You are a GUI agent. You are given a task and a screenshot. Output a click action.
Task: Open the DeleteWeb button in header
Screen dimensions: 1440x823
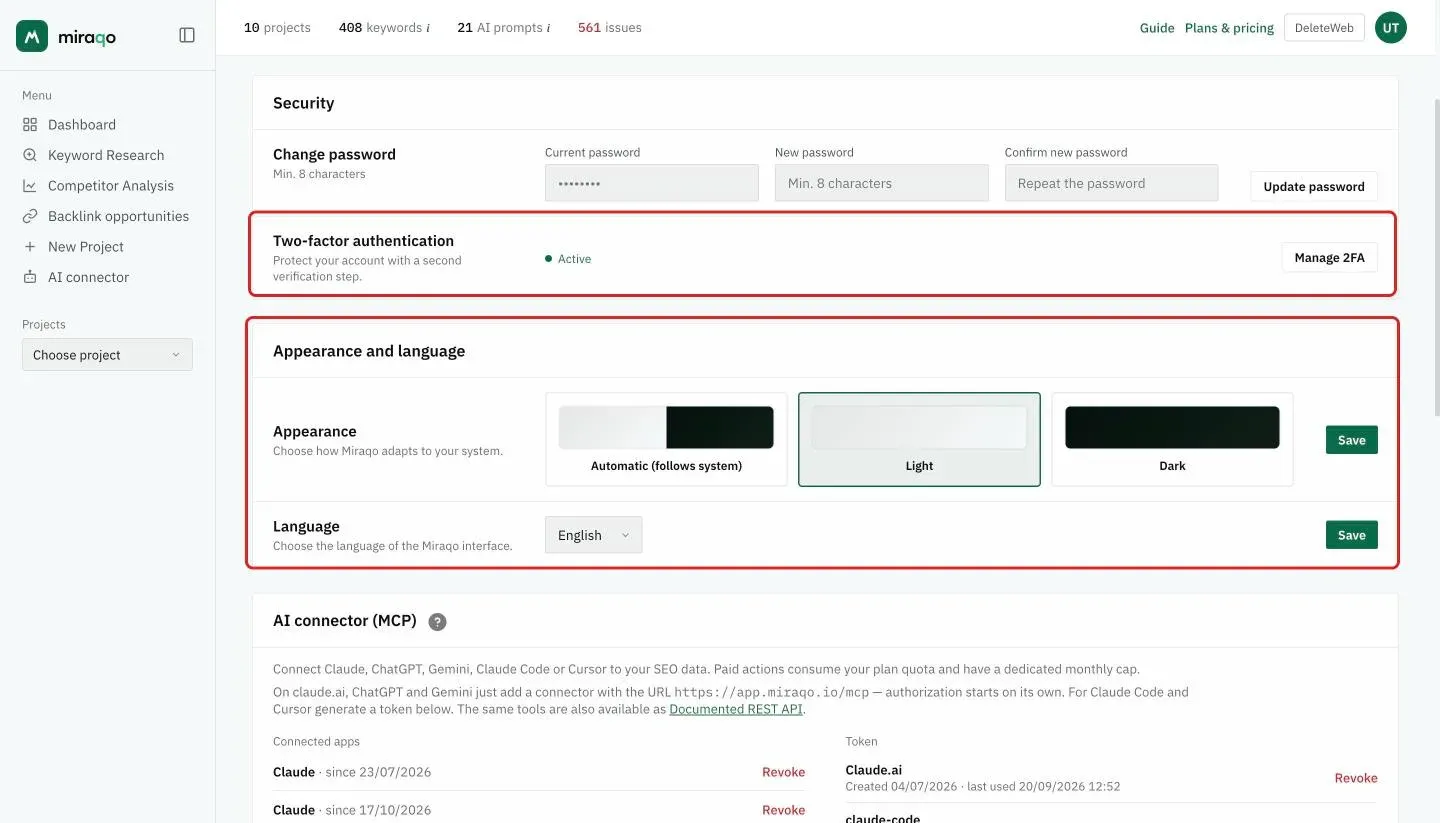pos(1324,28)
